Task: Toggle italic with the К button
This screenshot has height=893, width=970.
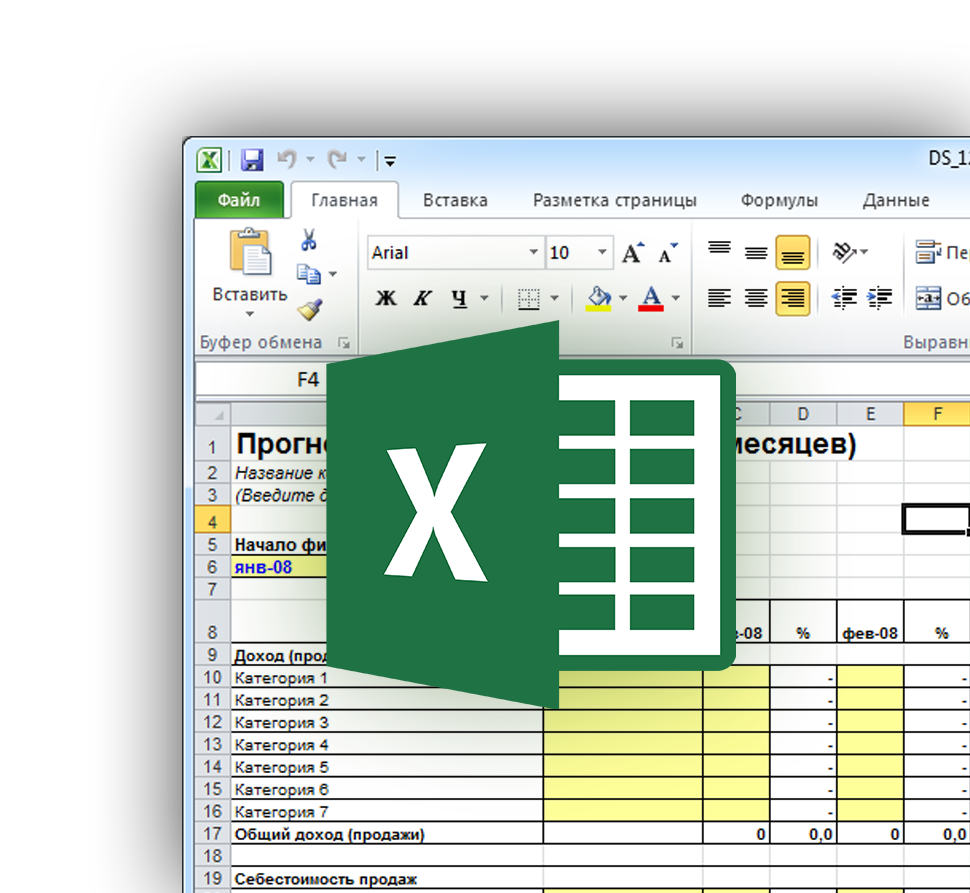Action: [x=423, y=299]
